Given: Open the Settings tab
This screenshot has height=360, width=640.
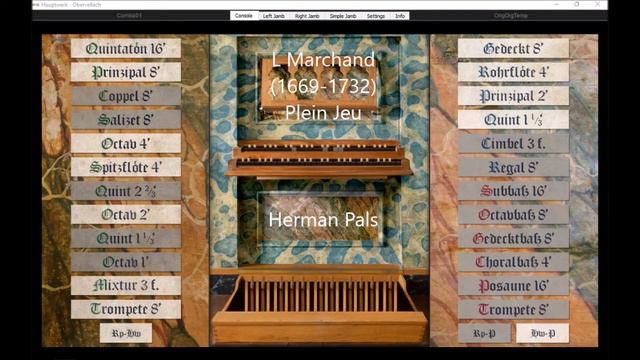Looking at the screenshot, I should (x=376, y=16).
